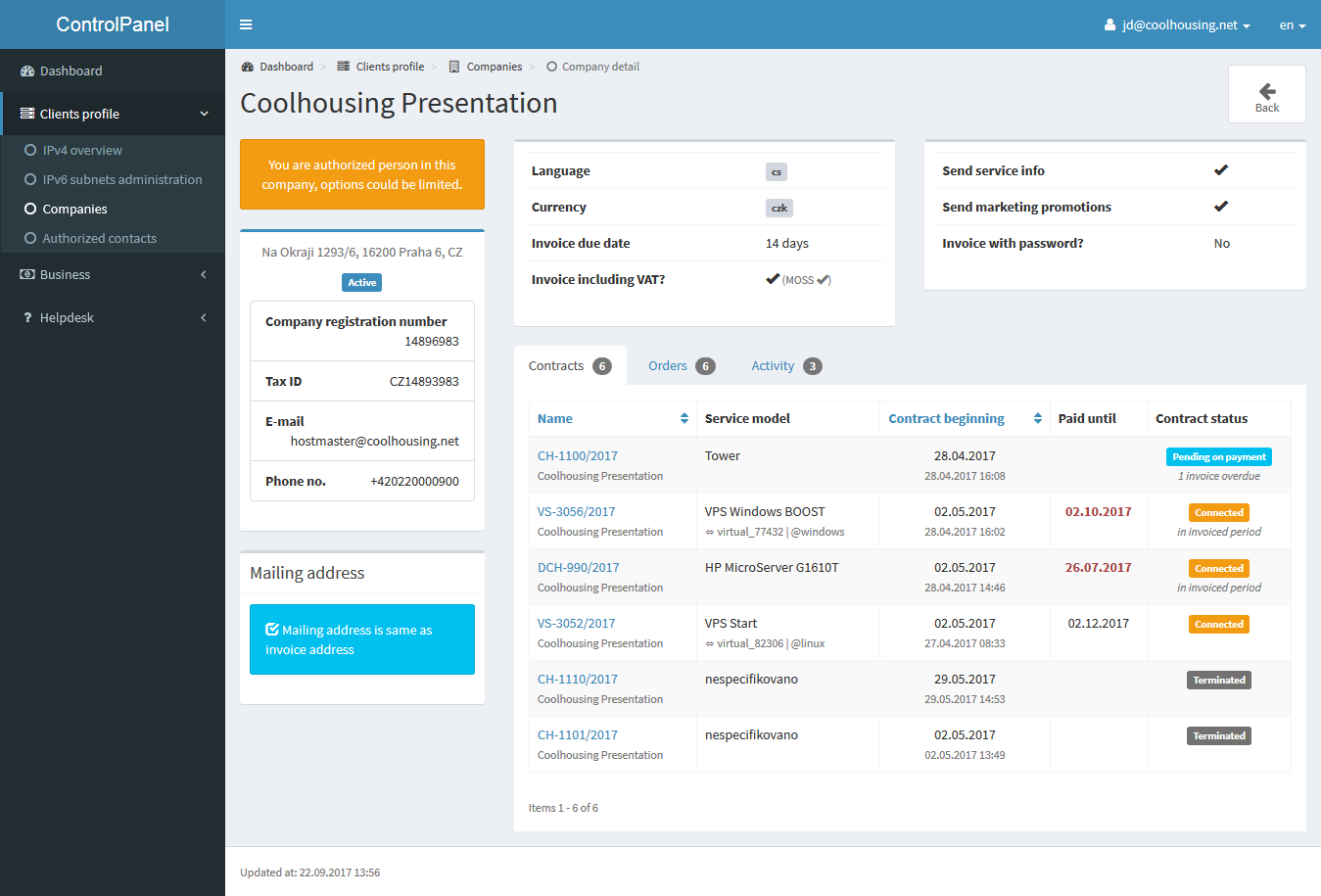This screenshot has height=896, width=1321.
Task: Click the Name column header
Action: [555, 418]
